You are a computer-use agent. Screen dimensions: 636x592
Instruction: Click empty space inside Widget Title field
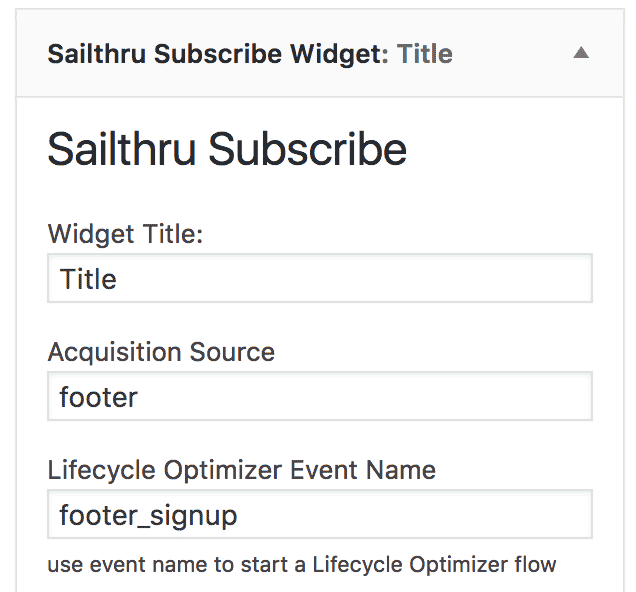tap(400, 278)
